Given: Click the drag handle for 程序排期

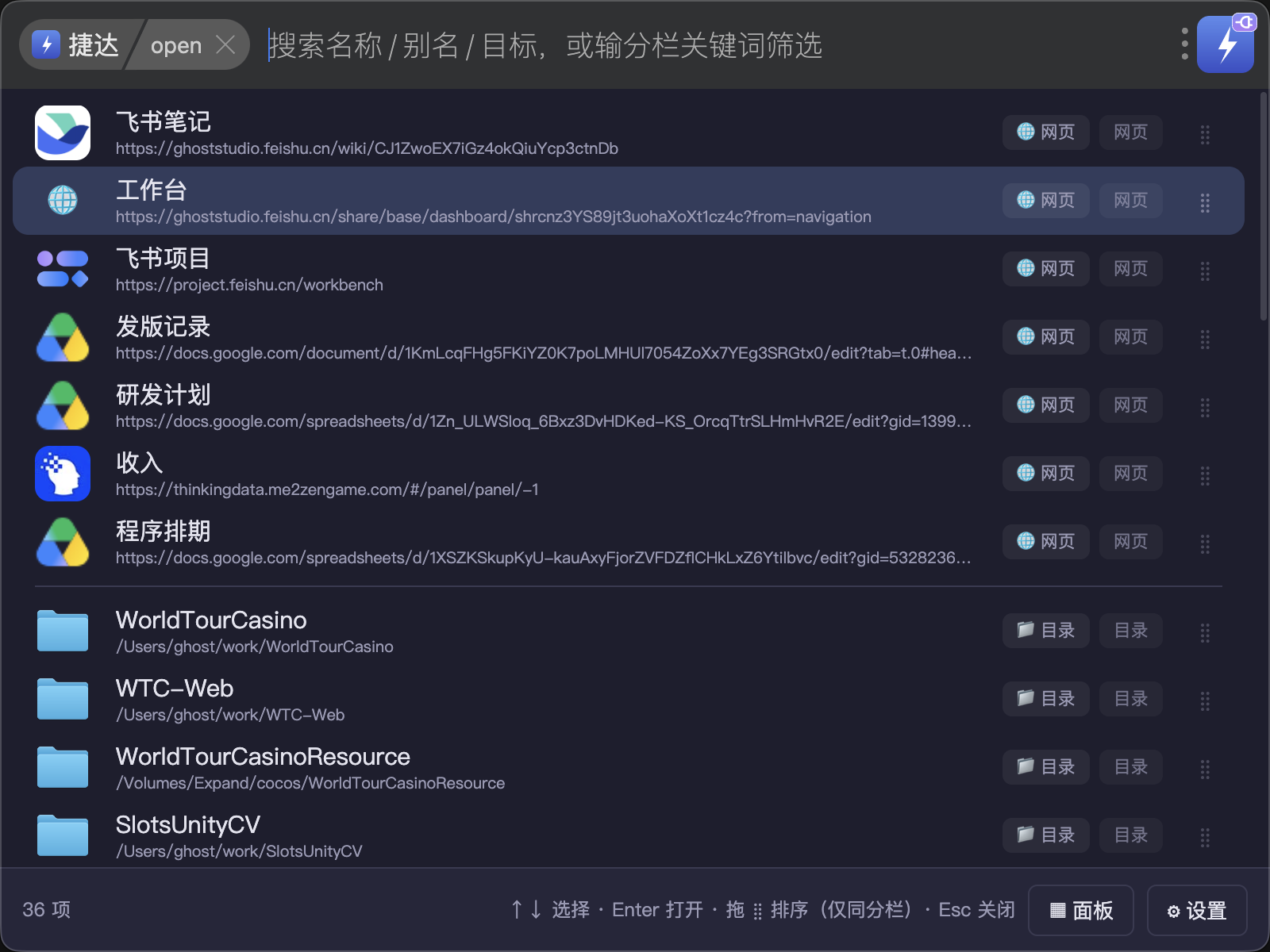Looking at the screenshot, I should (x=1205, y=543).
